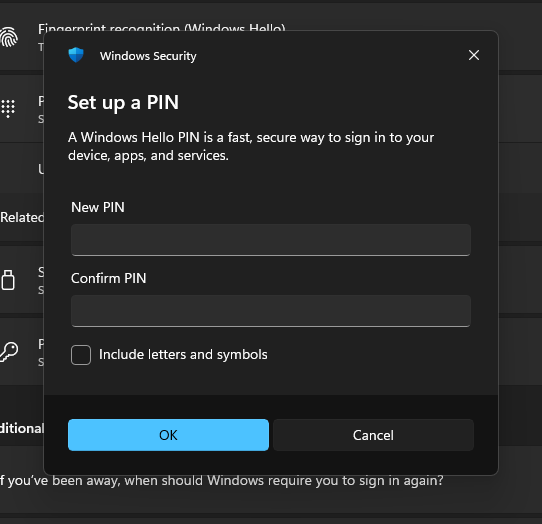Click the Windows Security shield icon

tap(76, 55)
